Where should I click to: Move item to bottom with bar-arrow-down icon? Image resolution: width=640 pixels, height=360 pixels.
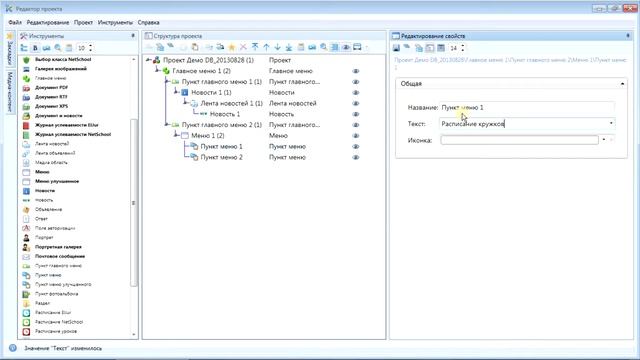pos(289,47)
